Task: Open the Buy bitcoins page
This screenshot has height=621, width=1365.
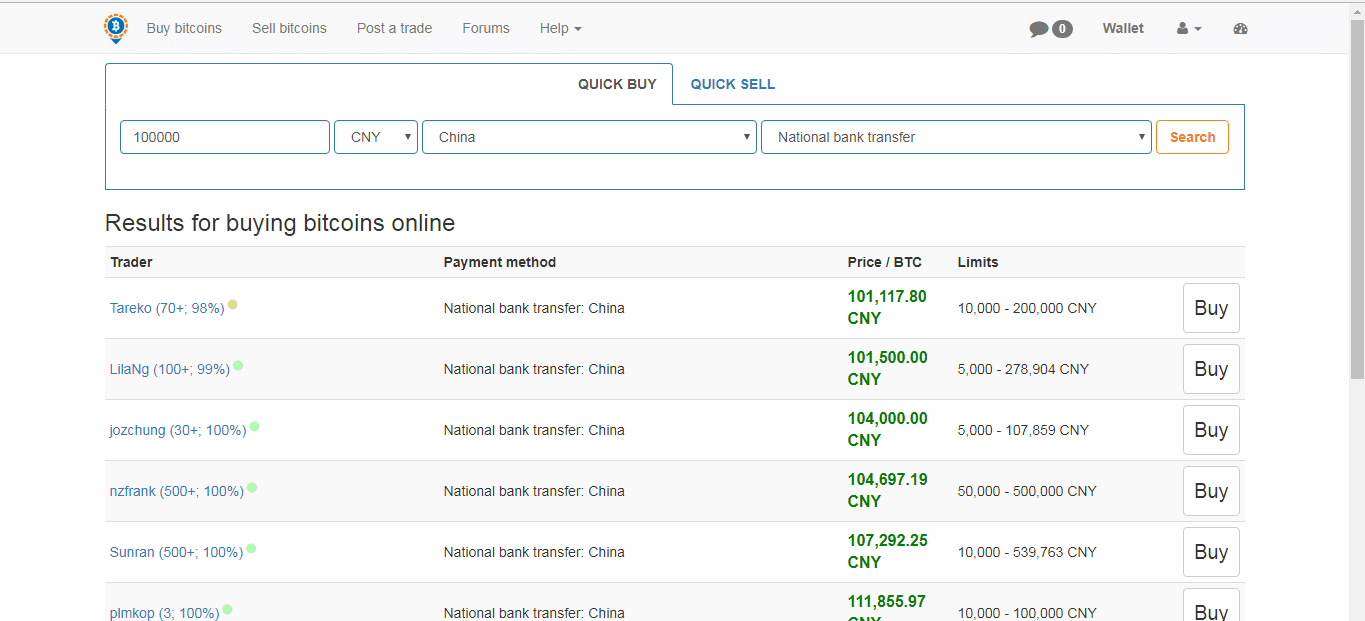Action: 184,28
